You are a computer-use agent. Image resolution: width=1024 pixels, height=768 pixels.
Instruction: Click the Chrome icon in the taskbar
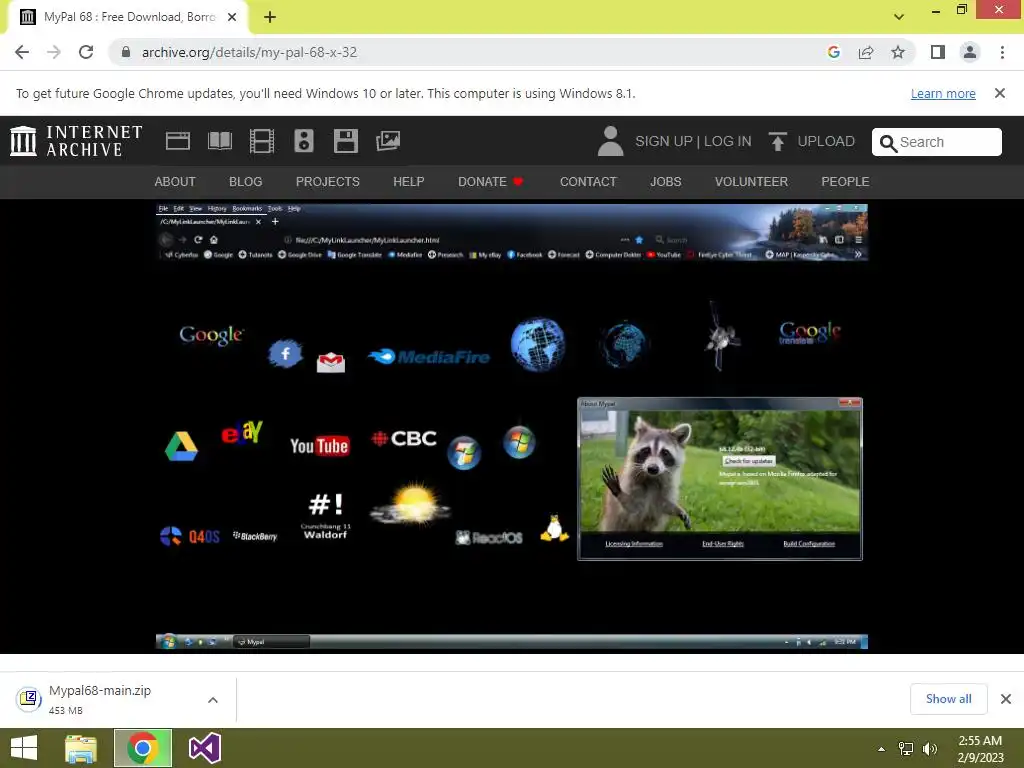(142, 748)
